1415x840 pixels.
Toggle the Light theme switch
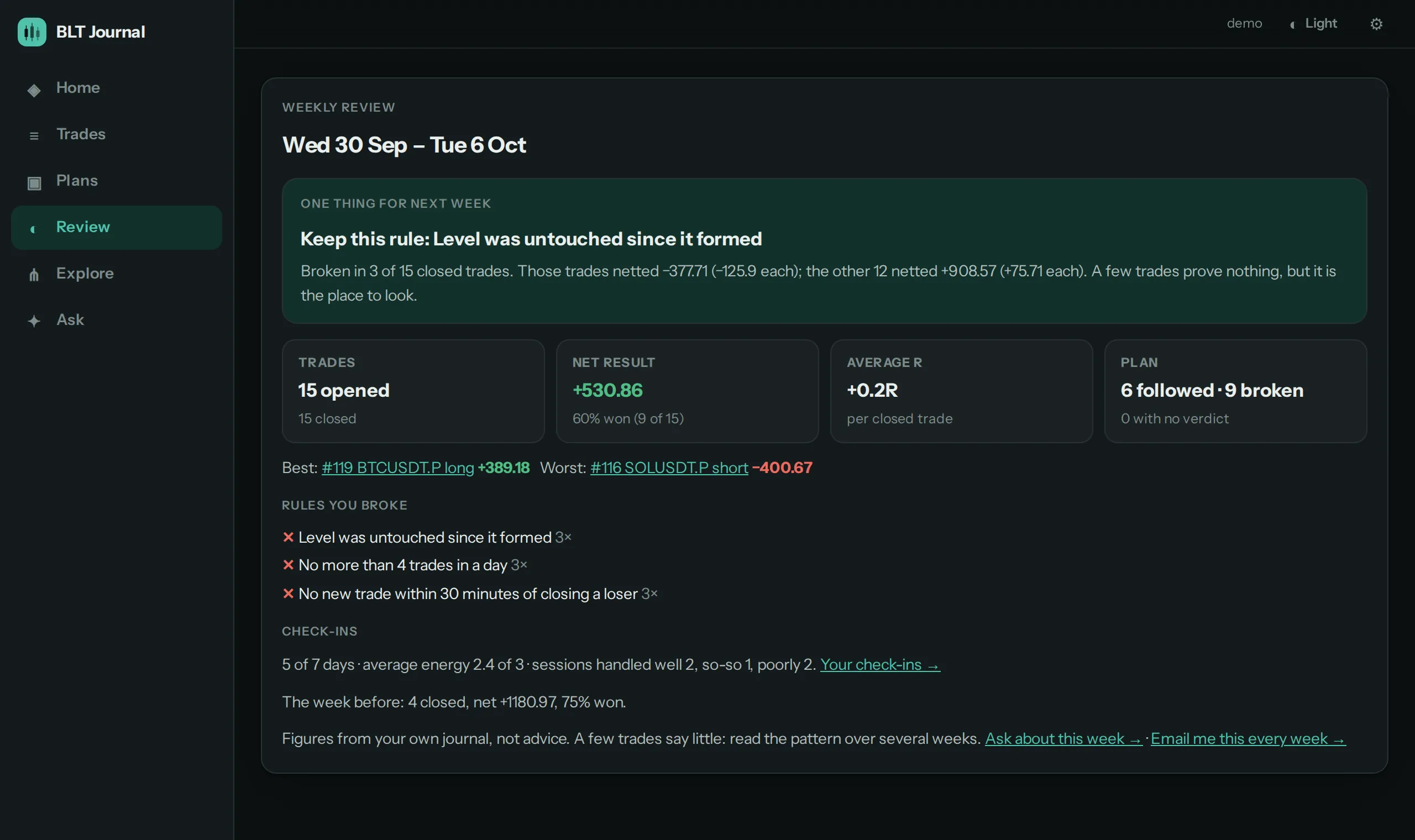(1313, 23)
